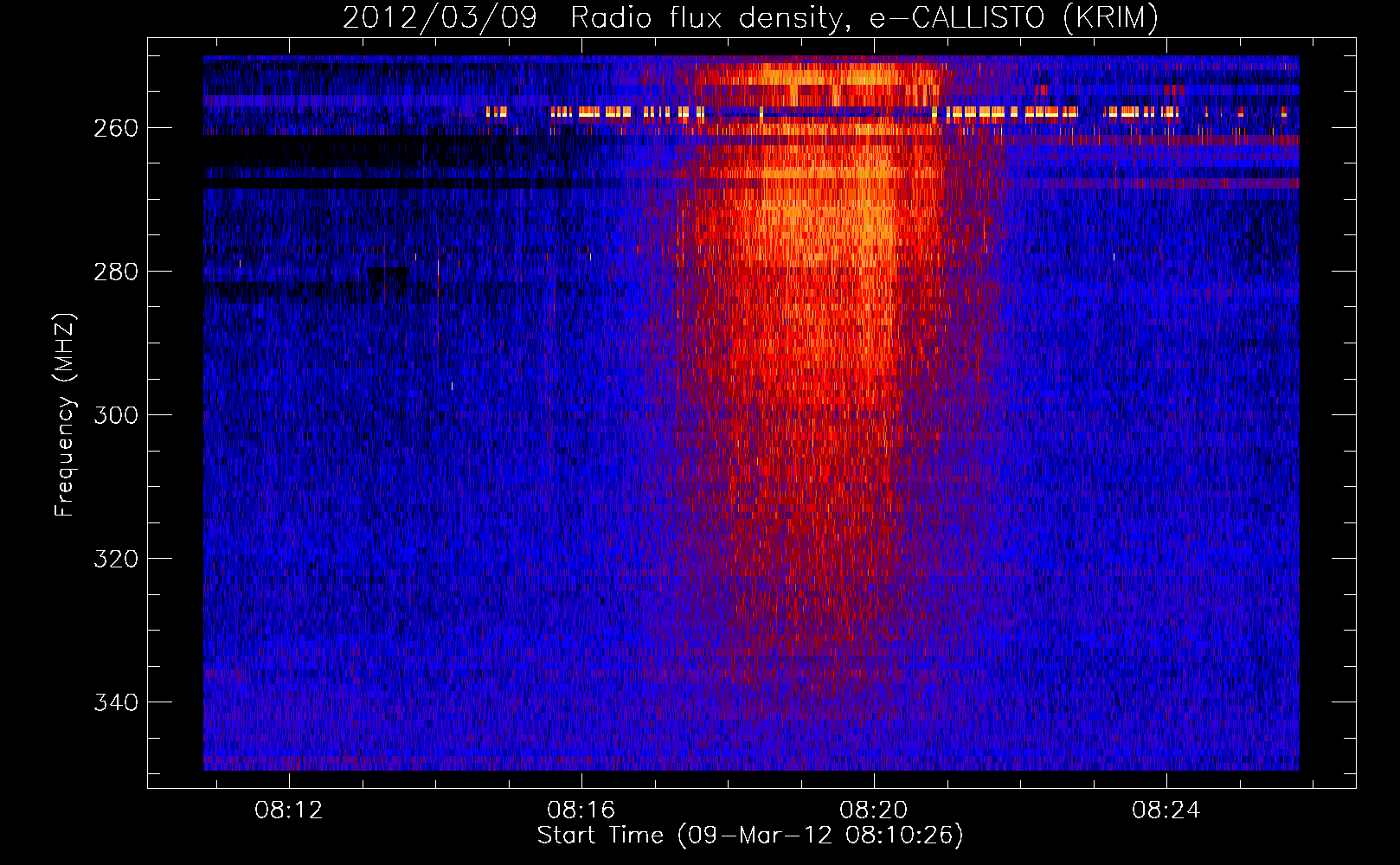Click the 280 frequency tick label
The width and height of the screenshot is (1400, 865).
(x=116, y=272)
